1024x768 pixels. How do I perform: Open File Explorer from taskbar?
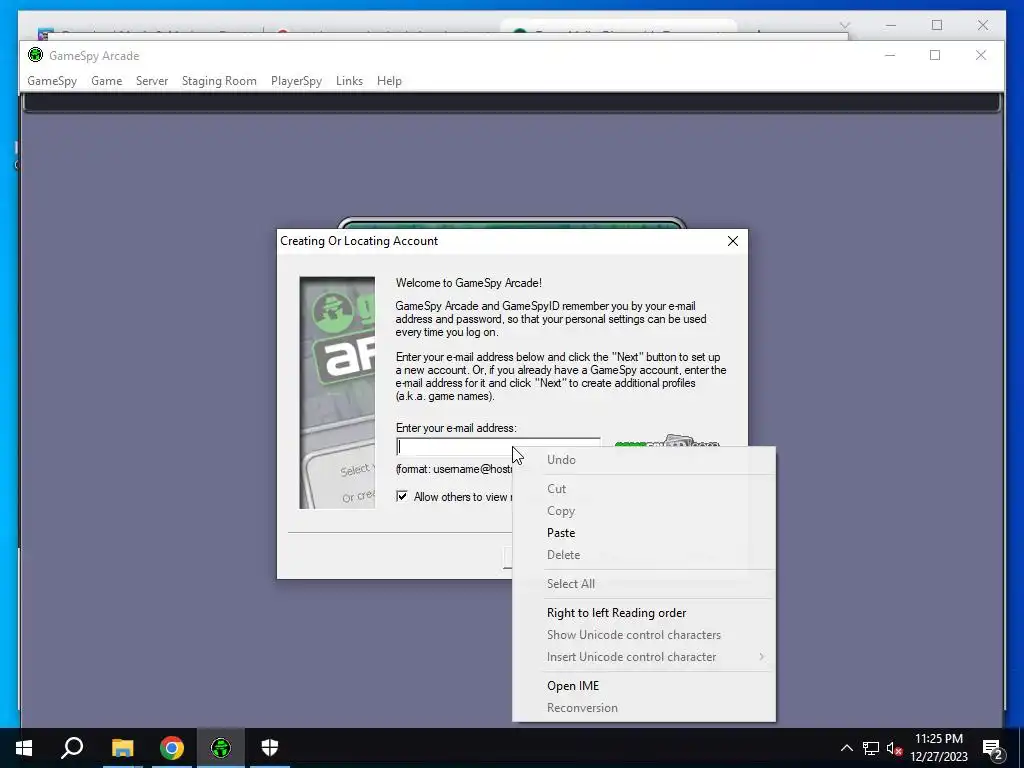122,748
